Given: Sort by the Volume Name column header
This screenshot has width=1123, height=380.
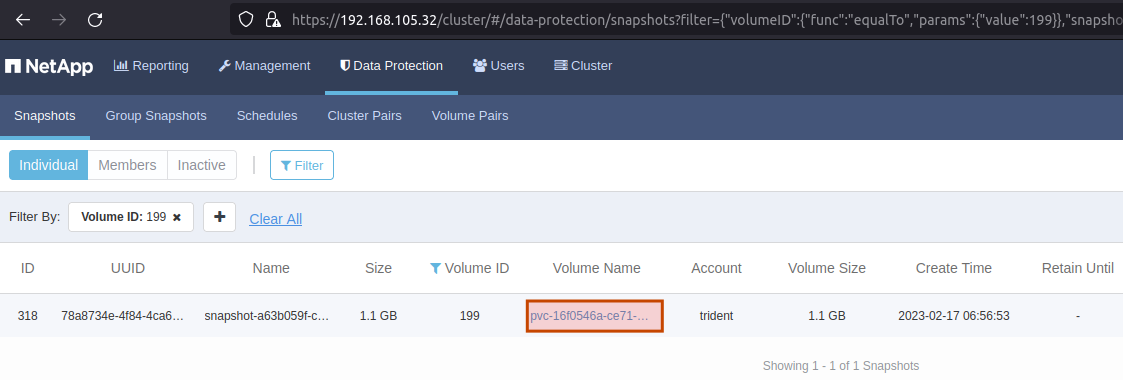Looking at the screenshot, I should [597, 268].
